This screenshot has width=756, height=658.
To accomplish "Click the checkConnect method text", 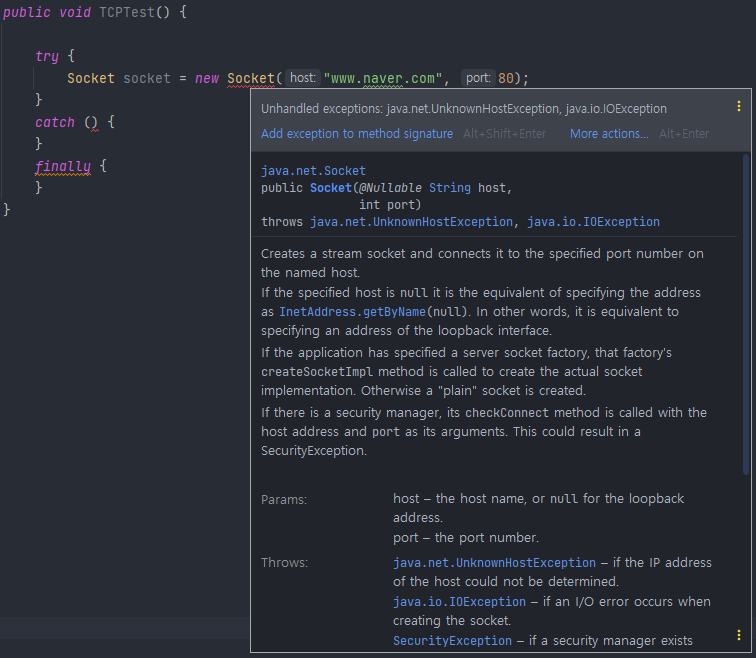I will pos(507,413).
